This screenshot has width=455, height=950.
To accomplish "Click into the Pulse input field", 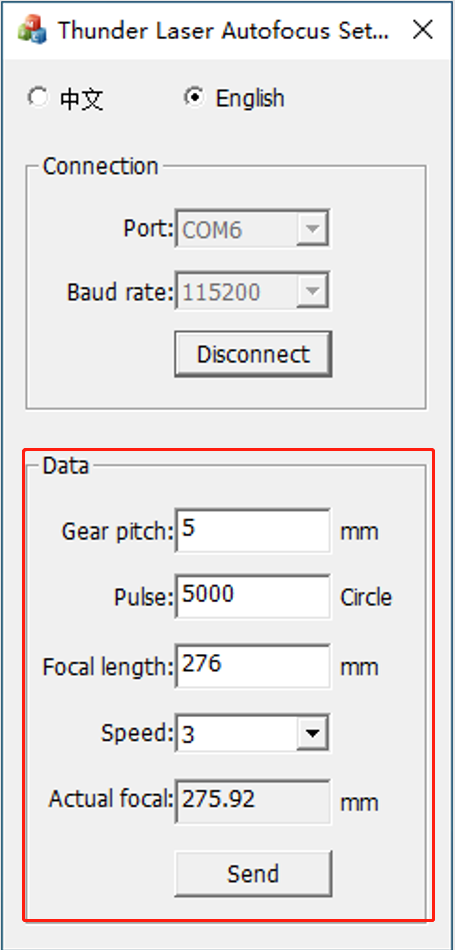I will pos(253,596).
